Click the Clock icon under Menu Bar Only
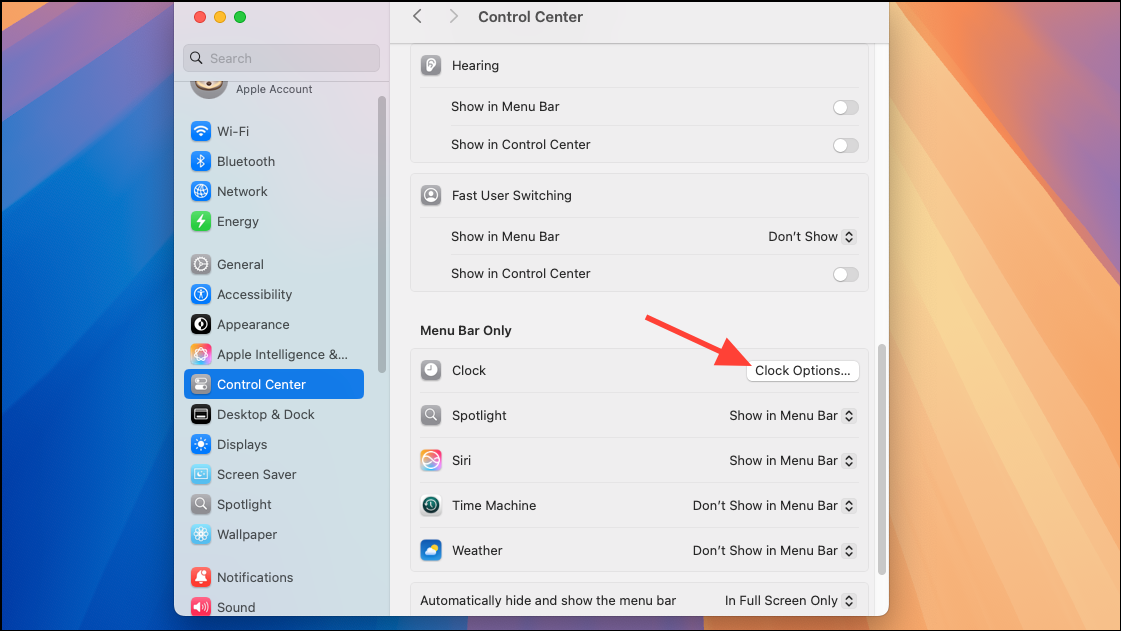1121x631 pixels. click(x=430, y=370)
